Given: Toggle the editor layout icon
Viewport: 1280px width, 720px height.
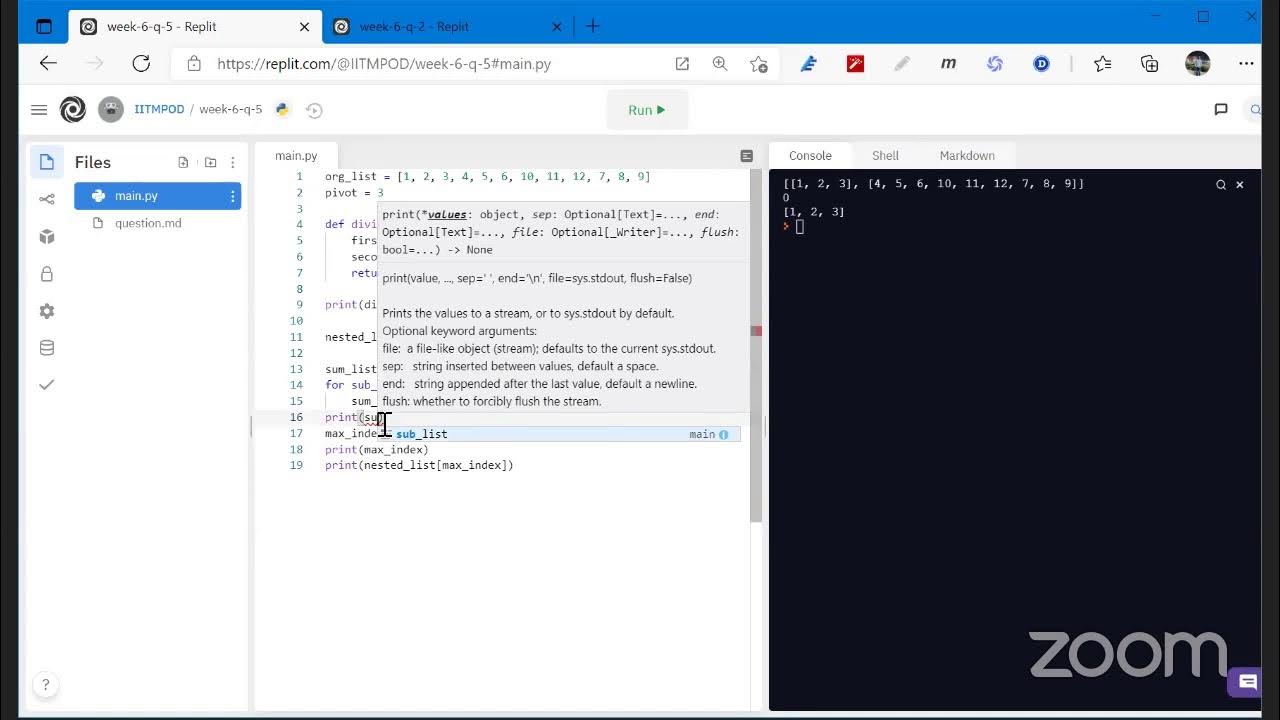Looking at the screenshot, I should [746, 156].
